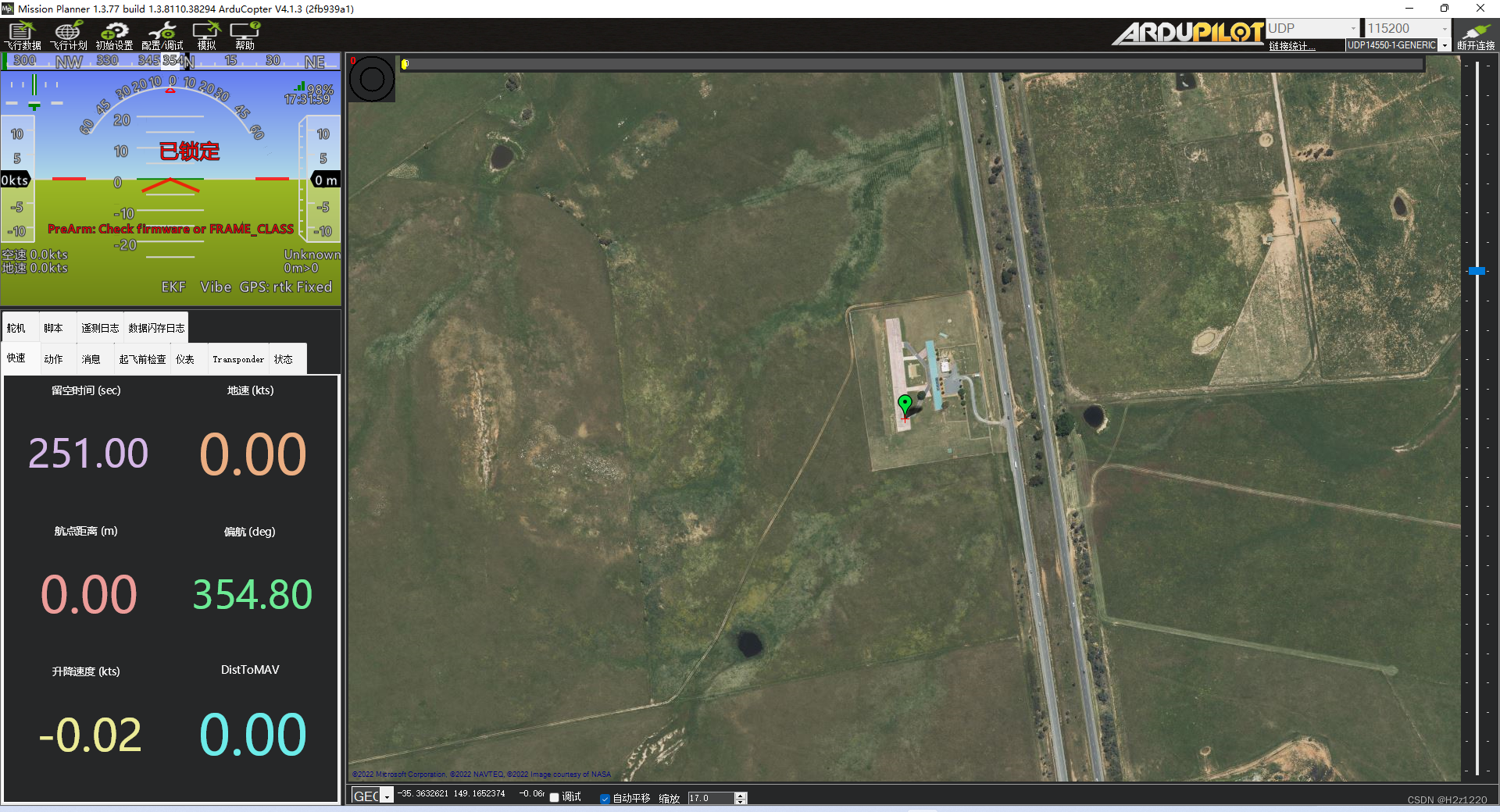This screenshot has height=812, width=1500.
Task: Open the 模拟 simulation screen
Action: tap(206, 36)
